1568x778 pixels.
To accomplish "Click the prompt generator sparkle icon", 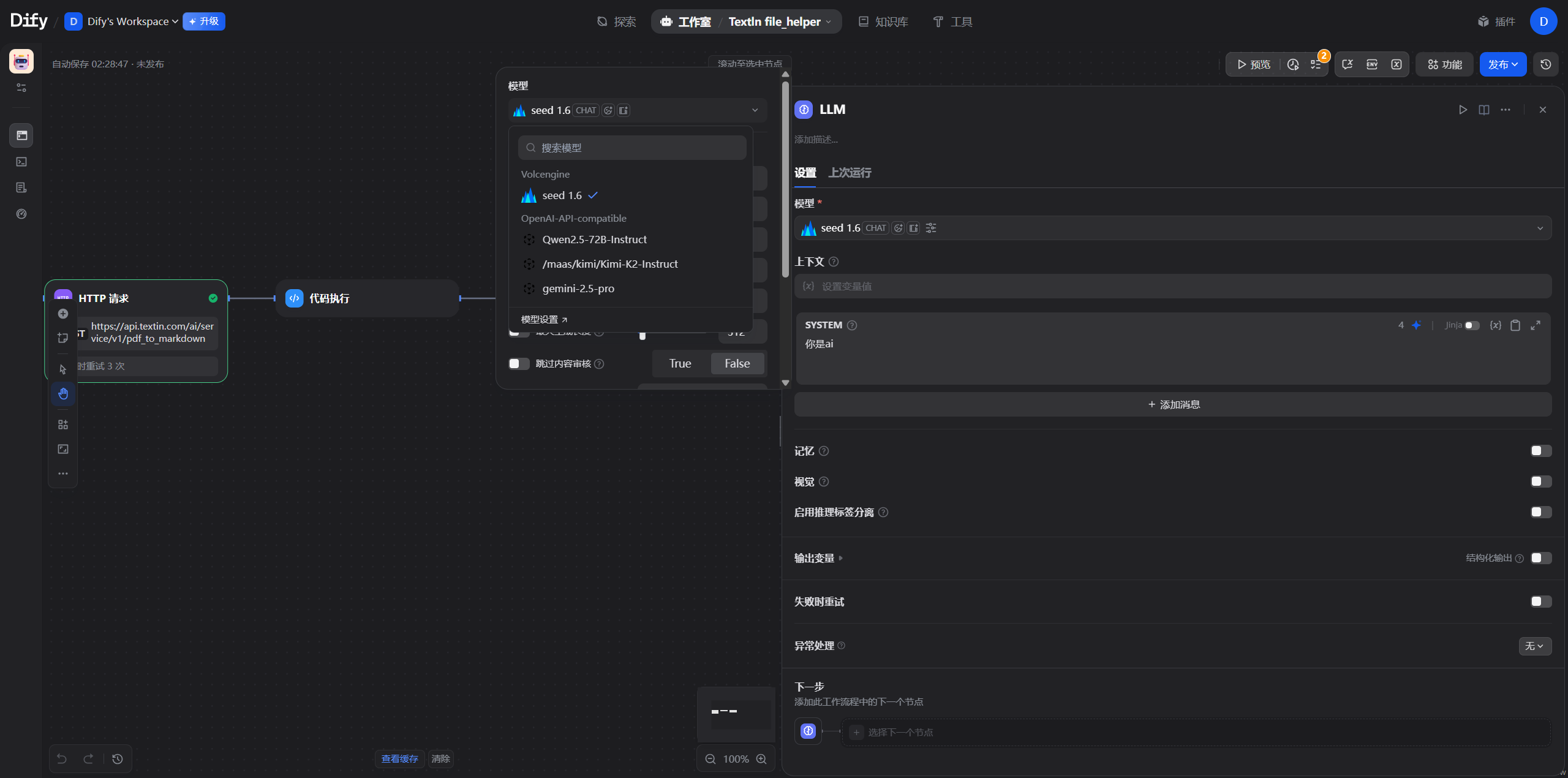I will click(x=1416, y=325).
